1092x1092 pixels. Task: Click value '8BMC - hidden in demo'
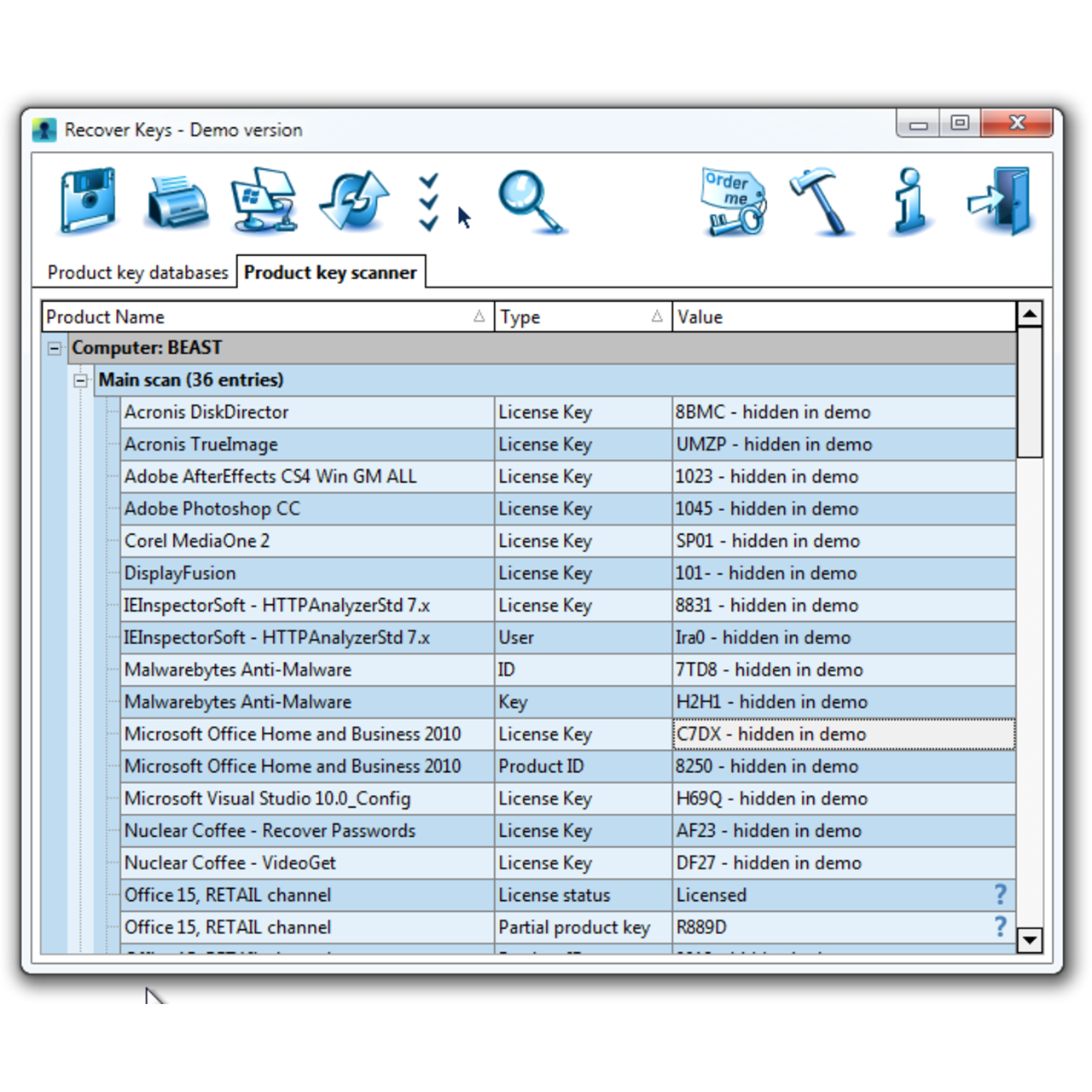[773, 412]
